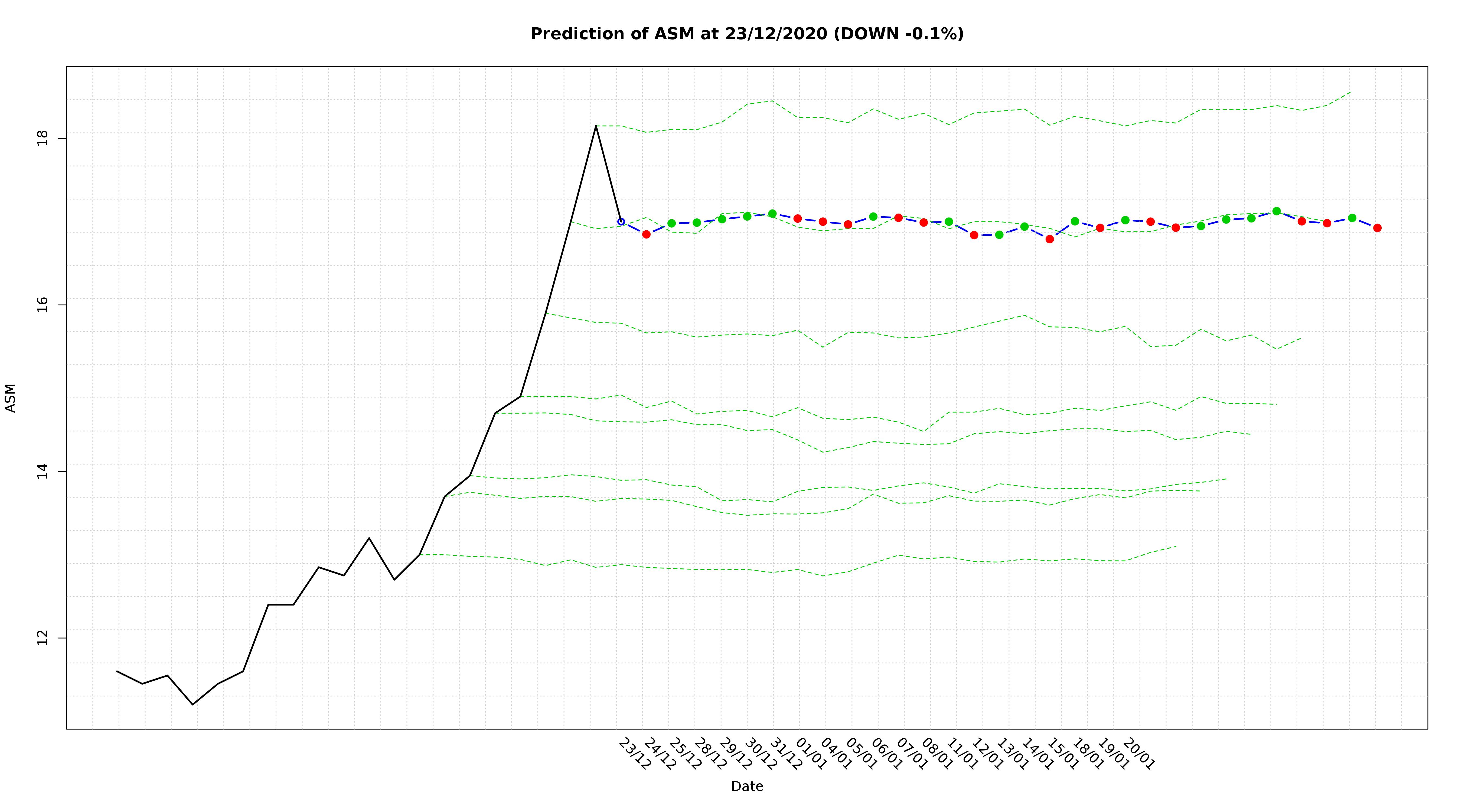Click the y-axis tick label 14
This screenshot has width=1462, height=812.
(42, 472)
